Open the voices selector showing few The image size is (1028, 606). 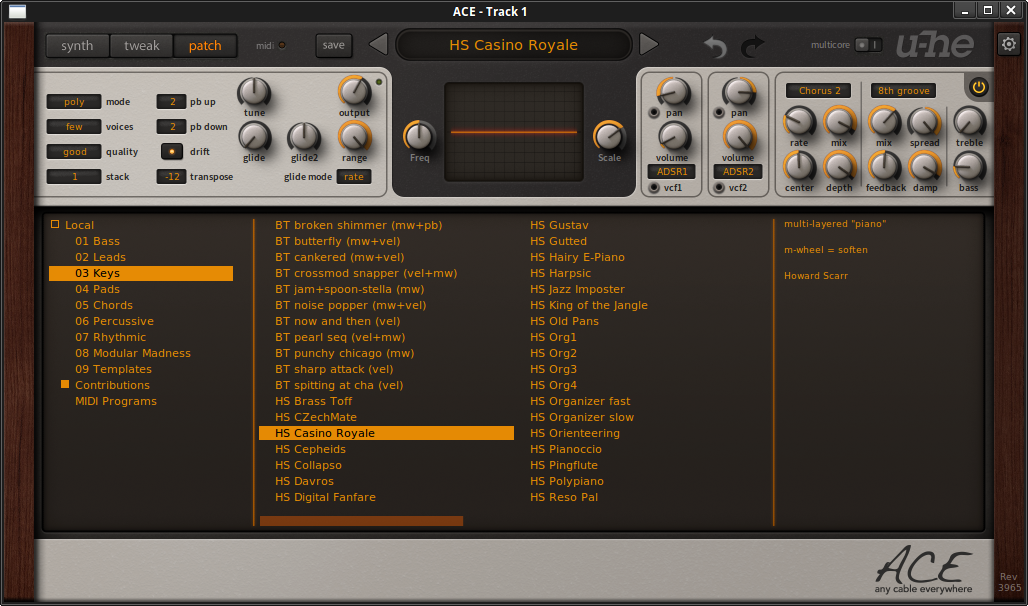coord(74,127)
